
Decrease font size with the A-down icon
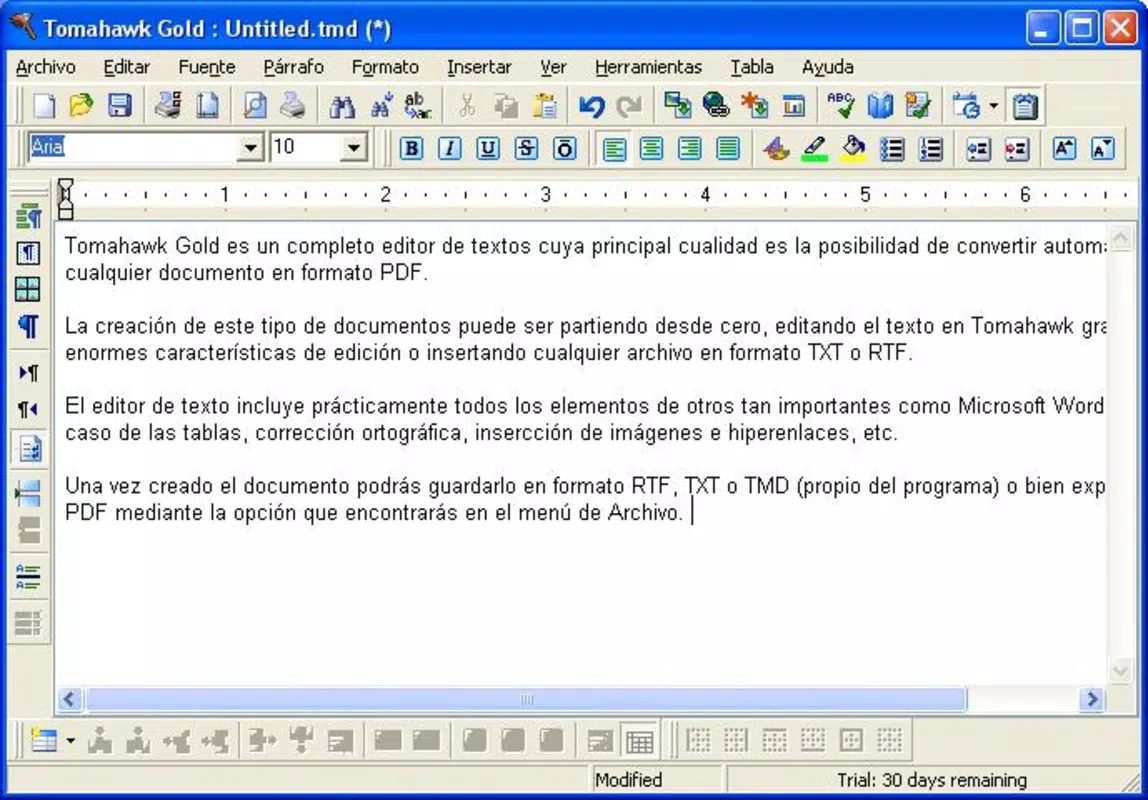coord(1103,149)
